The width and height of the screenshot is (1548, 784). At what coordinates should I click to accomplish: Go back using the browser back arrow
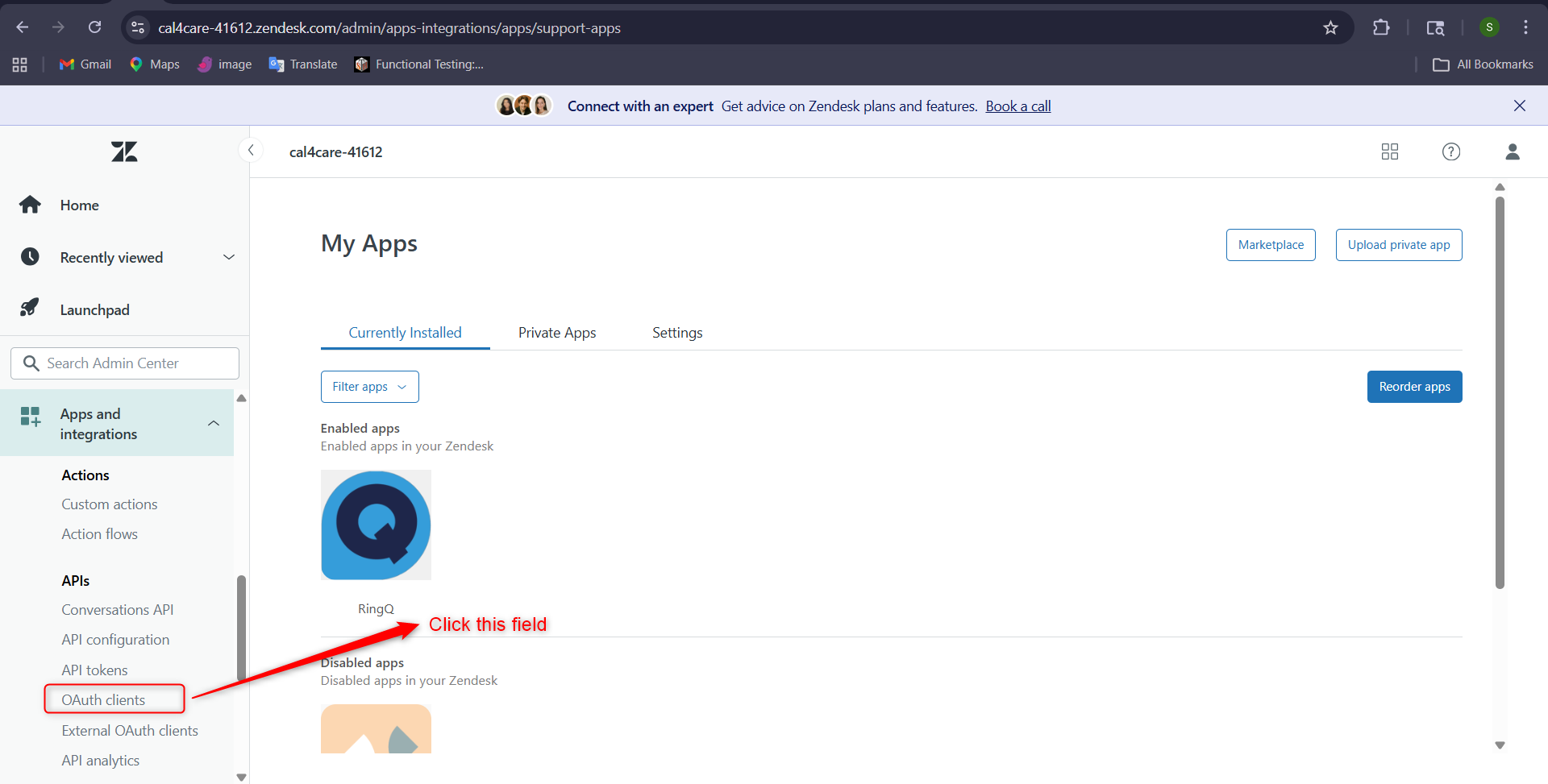(x=23, y=27)
